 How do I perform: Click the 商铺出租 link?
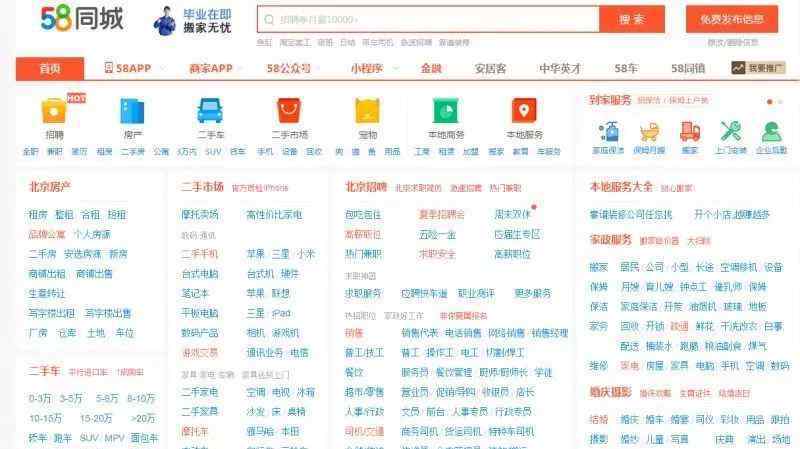[47, 273]
